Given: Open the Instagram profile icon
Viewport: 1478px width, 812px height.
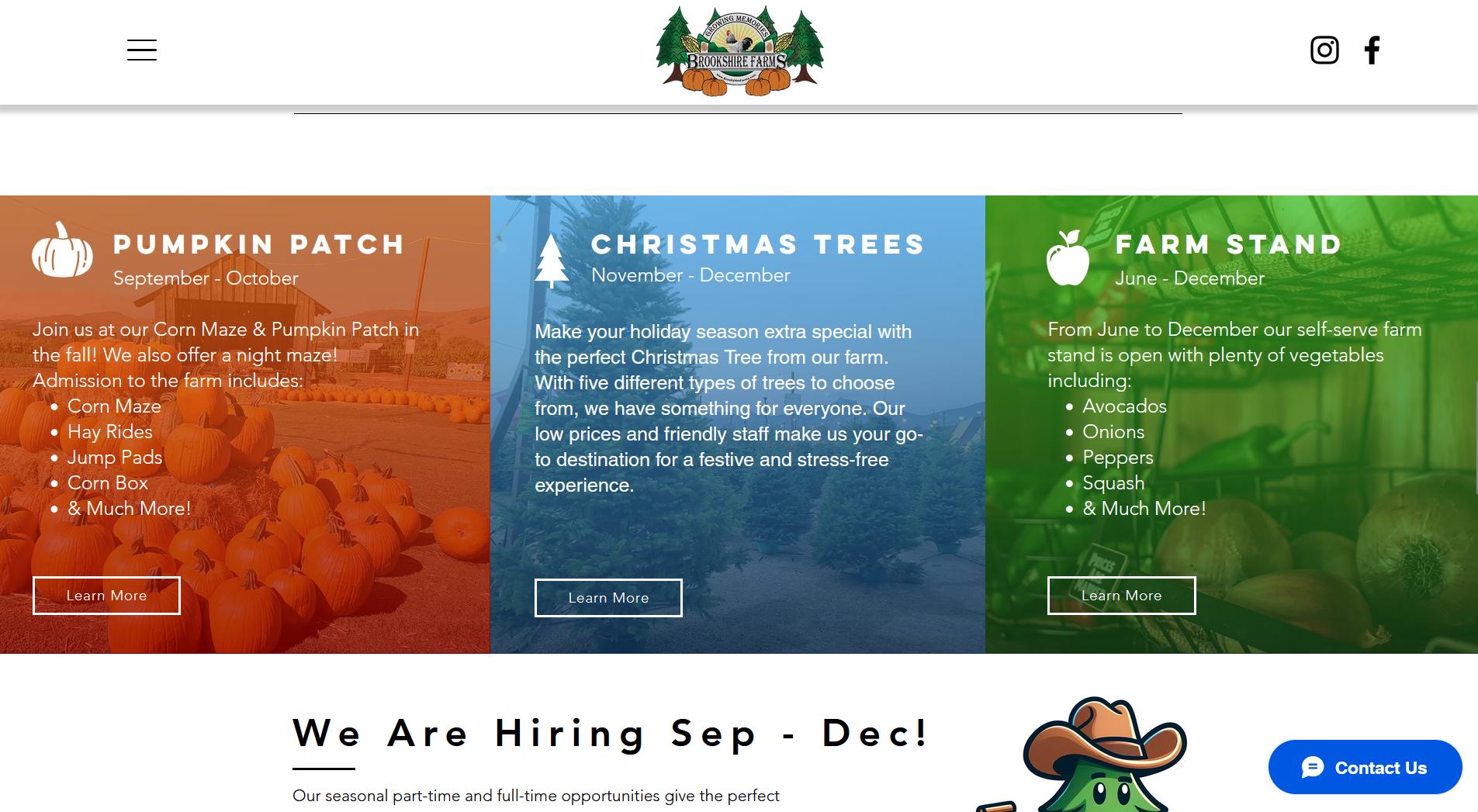Looking at the screenshot, I should point(1324,50).
